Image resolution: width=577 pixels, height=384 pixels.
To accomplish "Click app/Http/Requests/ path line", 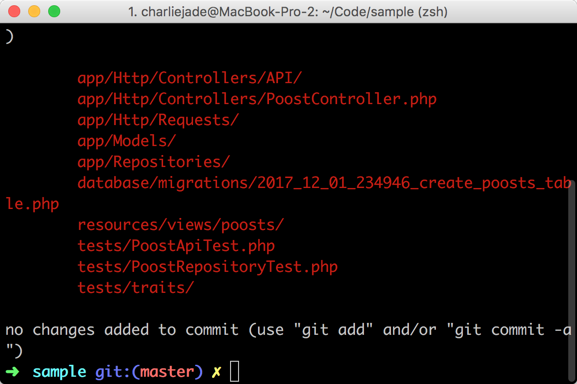I will click(158, 120).
